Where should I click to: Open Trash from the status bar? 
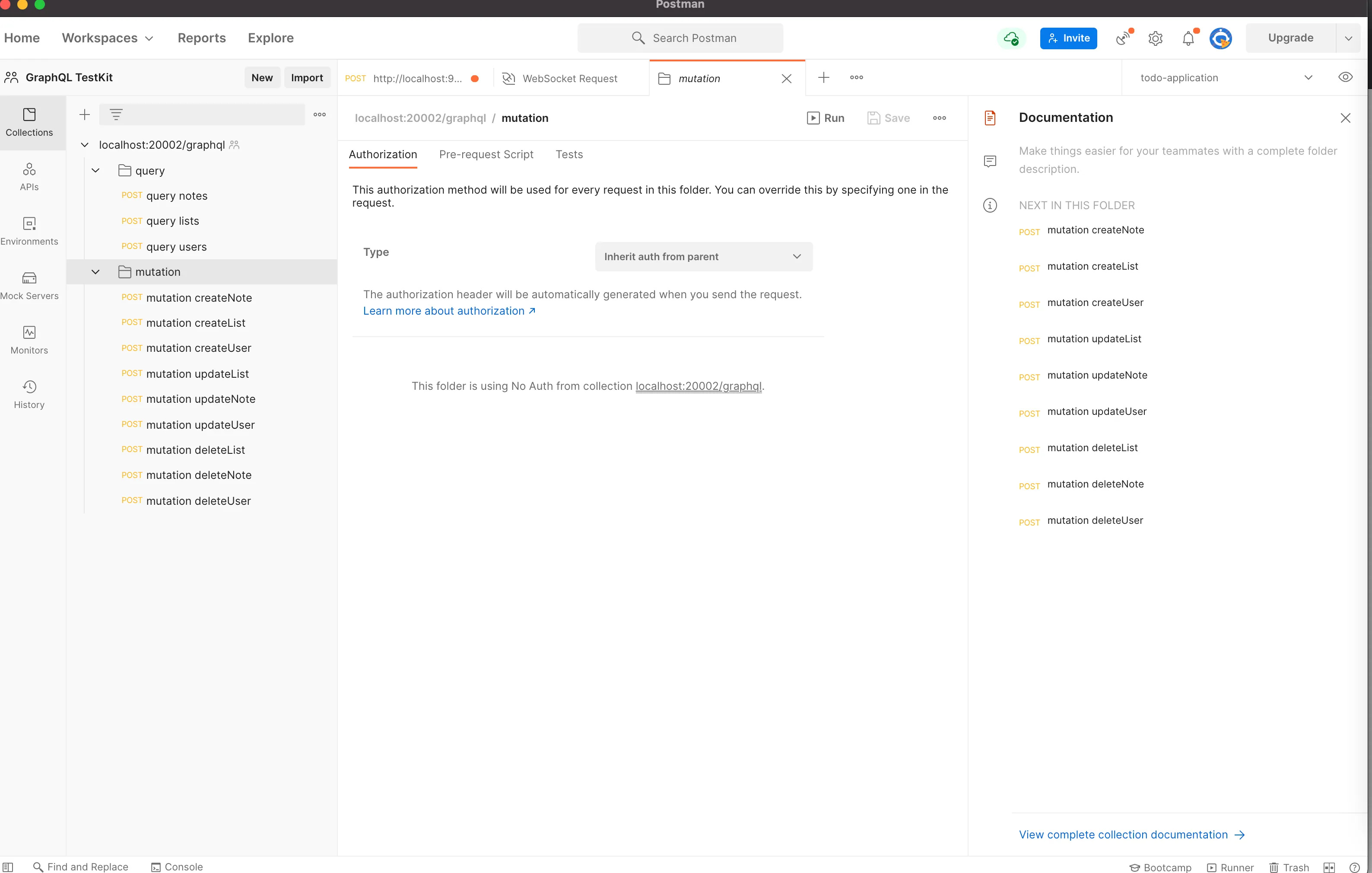(x=1289, y=867)
